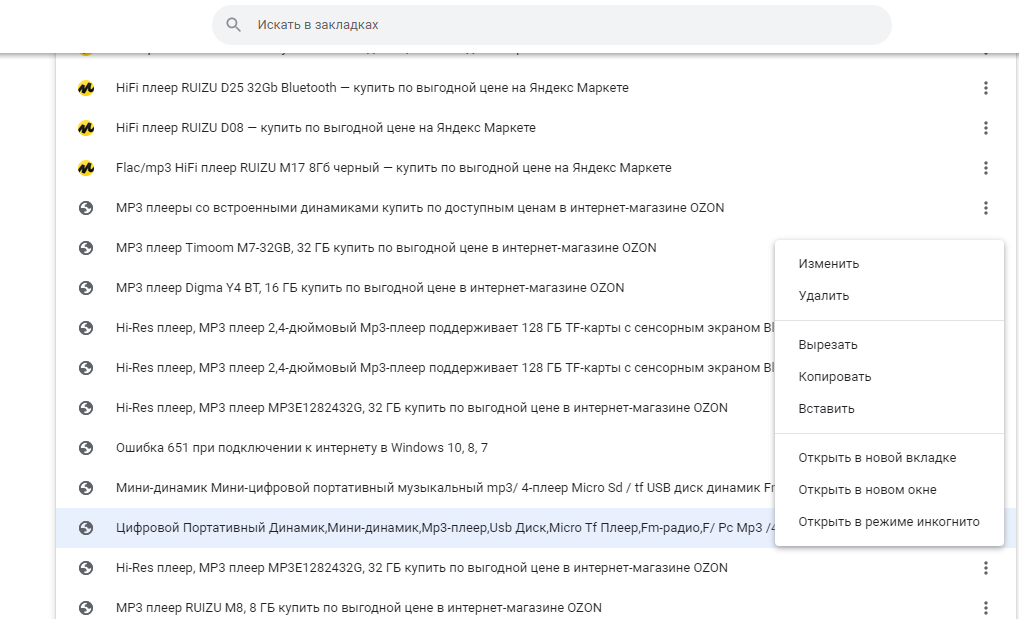Image resolution: width=1019 pixels, height=619 pixels.
Task: Choose 'Удалить' in context menu
Action: pos(823,296)
